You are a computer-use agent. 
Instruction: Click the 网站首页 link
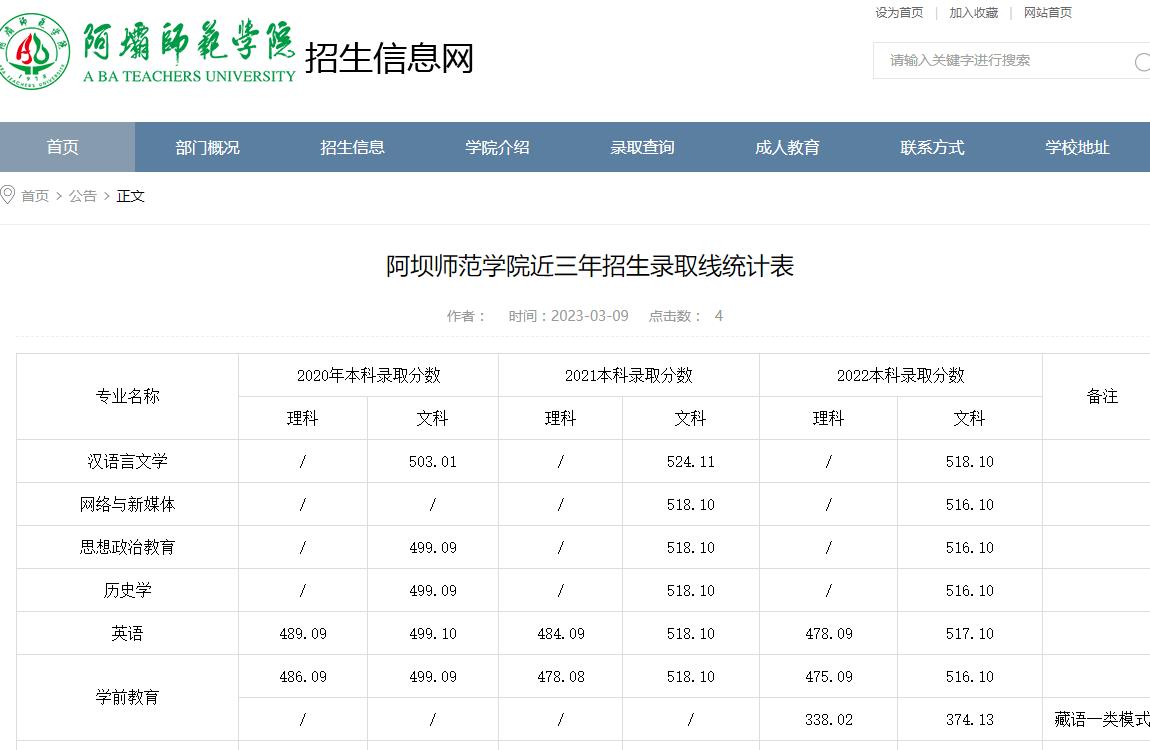(x=1048, y=12)
